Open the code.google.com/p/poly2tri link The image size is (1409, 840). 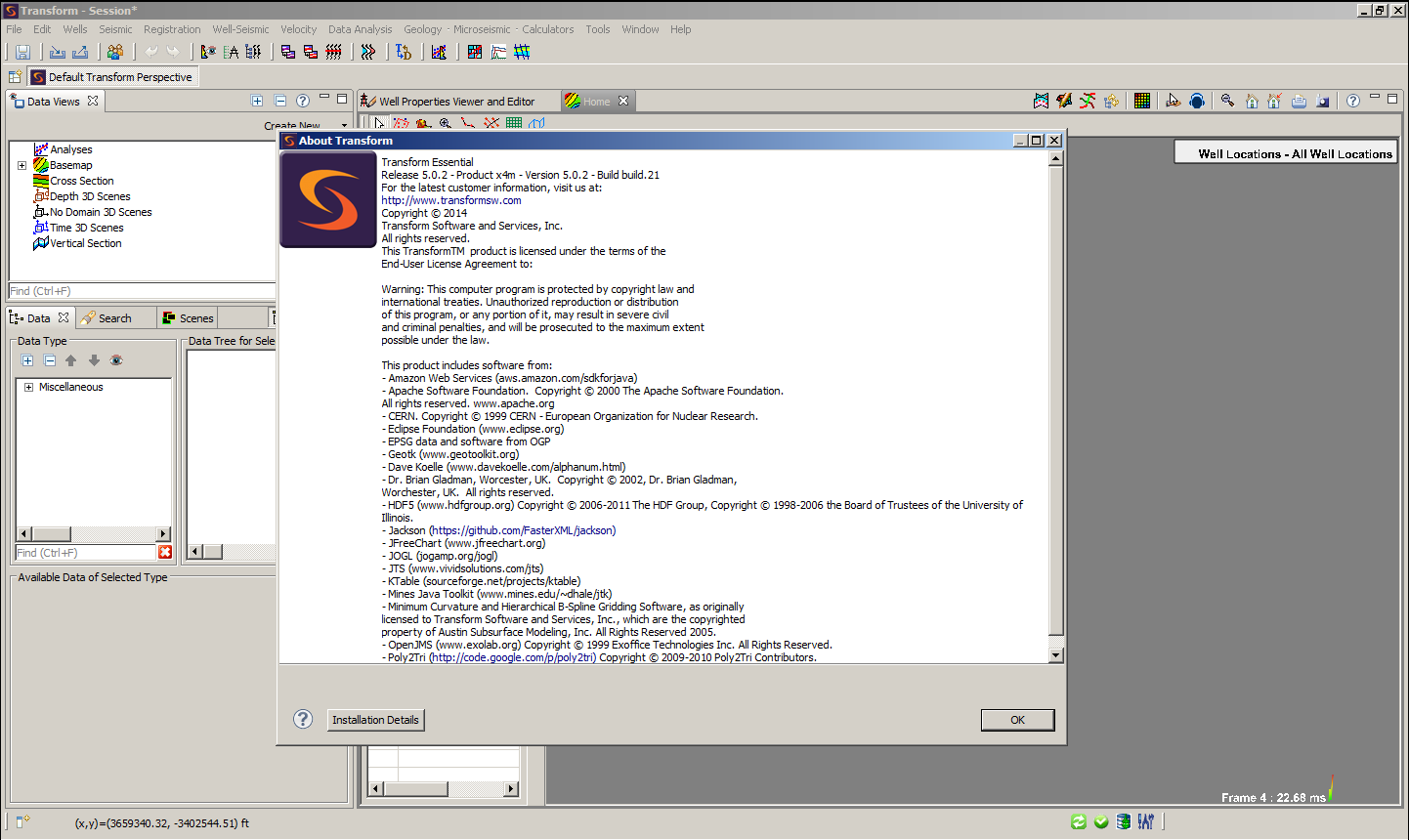[x=512, y=657]
